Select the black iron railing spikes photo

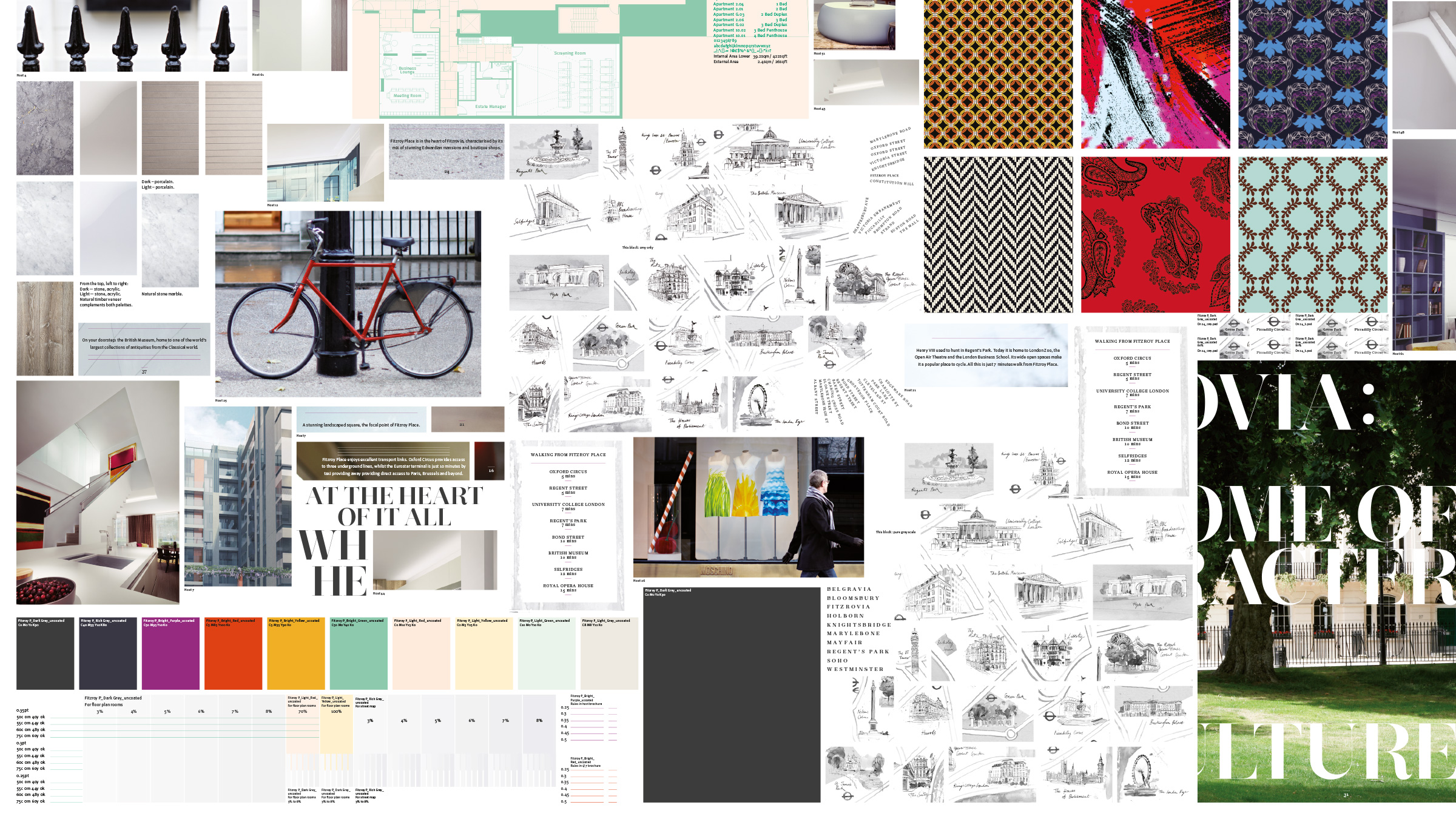[132, 36]
